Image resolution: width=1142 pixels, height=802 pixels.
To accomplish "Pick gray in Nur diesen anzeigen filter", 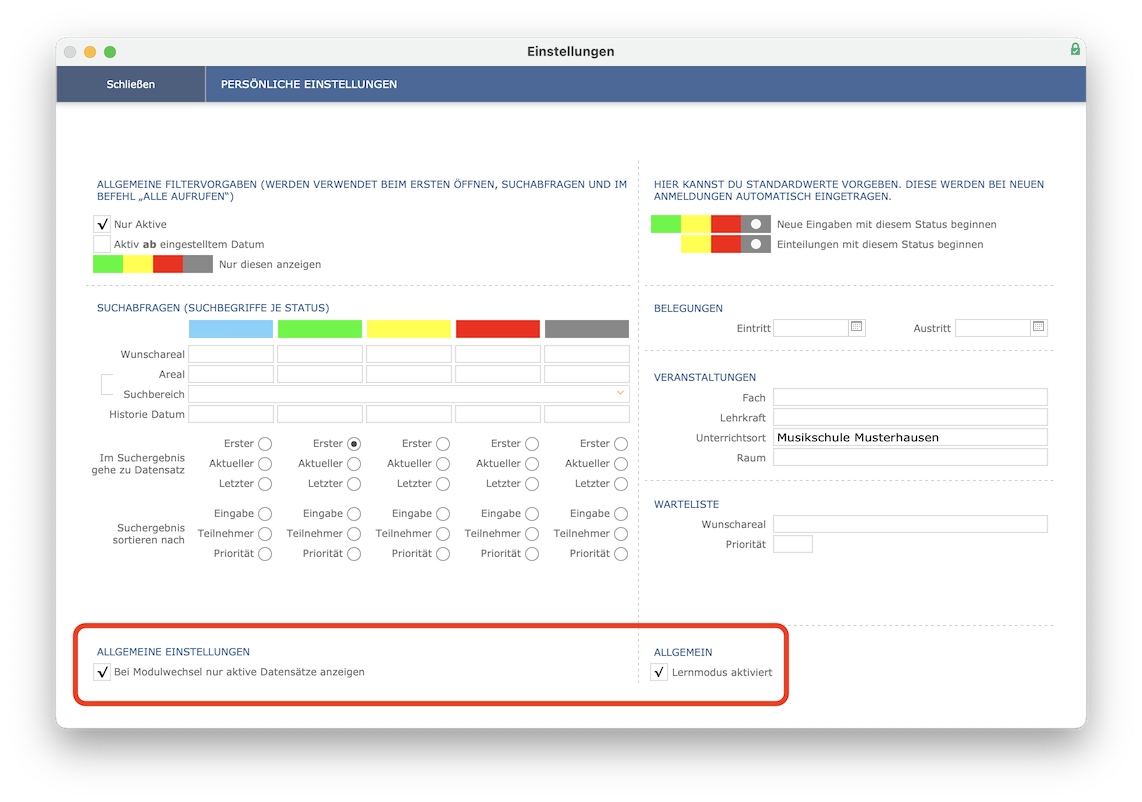I will coord(197,264).
